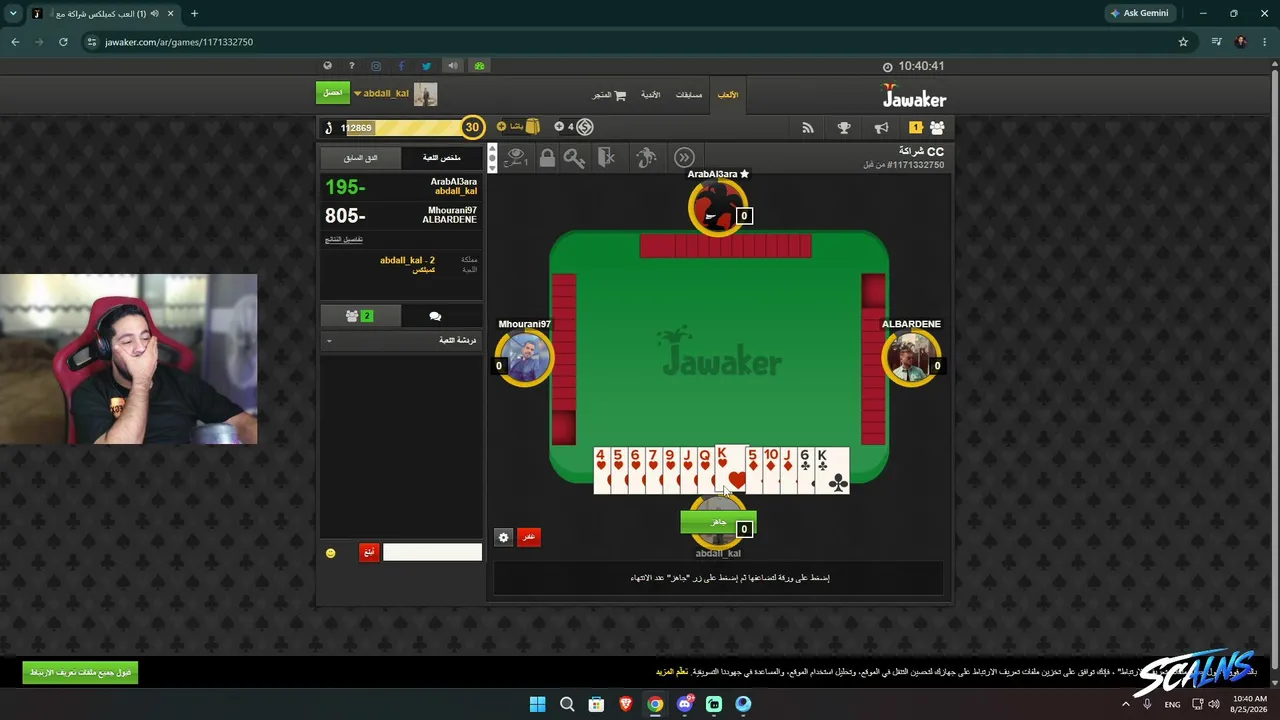Image resolution: width=1280 pixels, height=720 pixels.
Task: Click the red أبلغ report button
Action: pyautogui.click(x=369, y=552)
